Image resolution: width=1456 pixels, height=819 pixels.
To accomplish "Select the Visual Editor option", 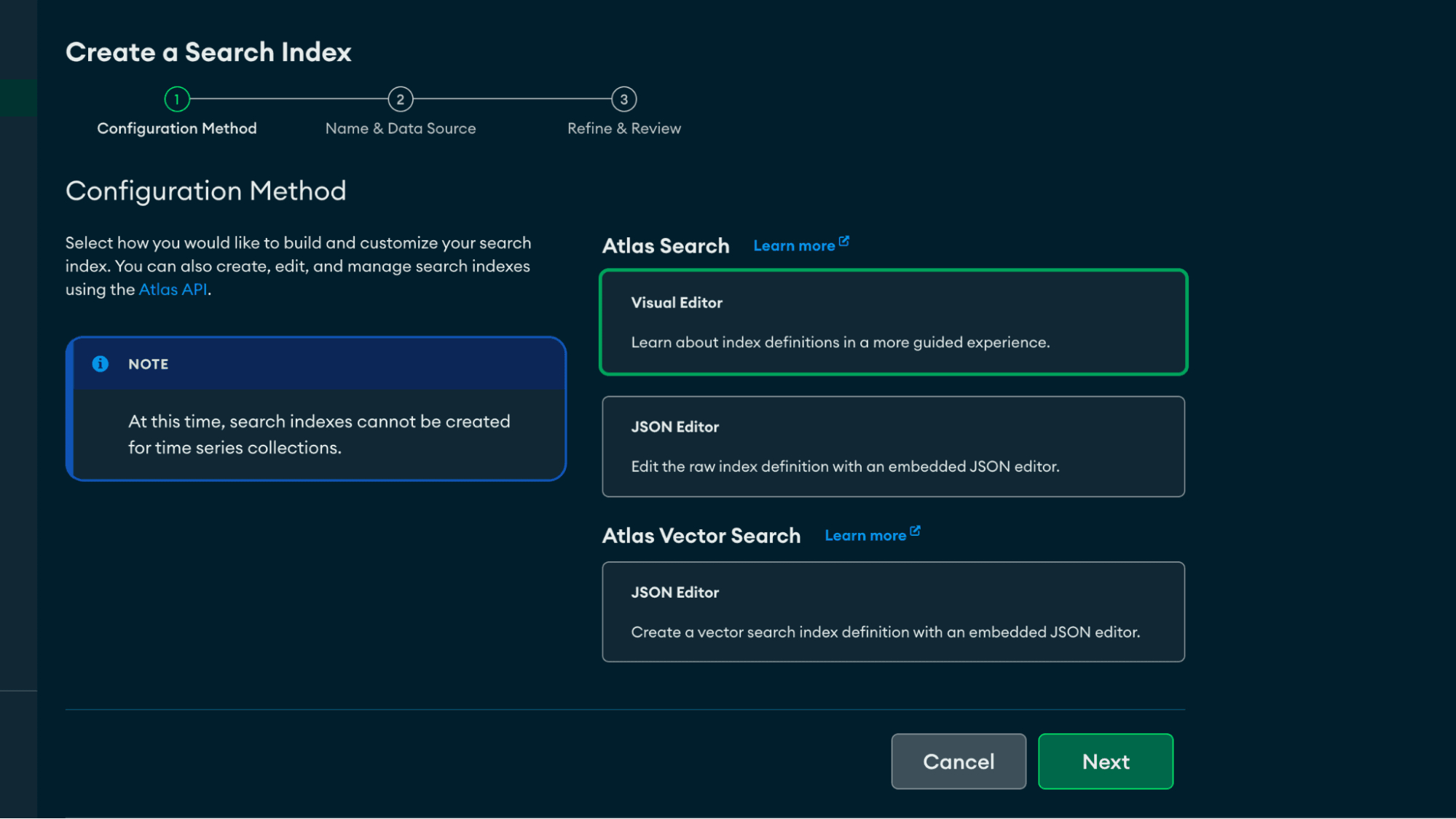I will [894, 321].
